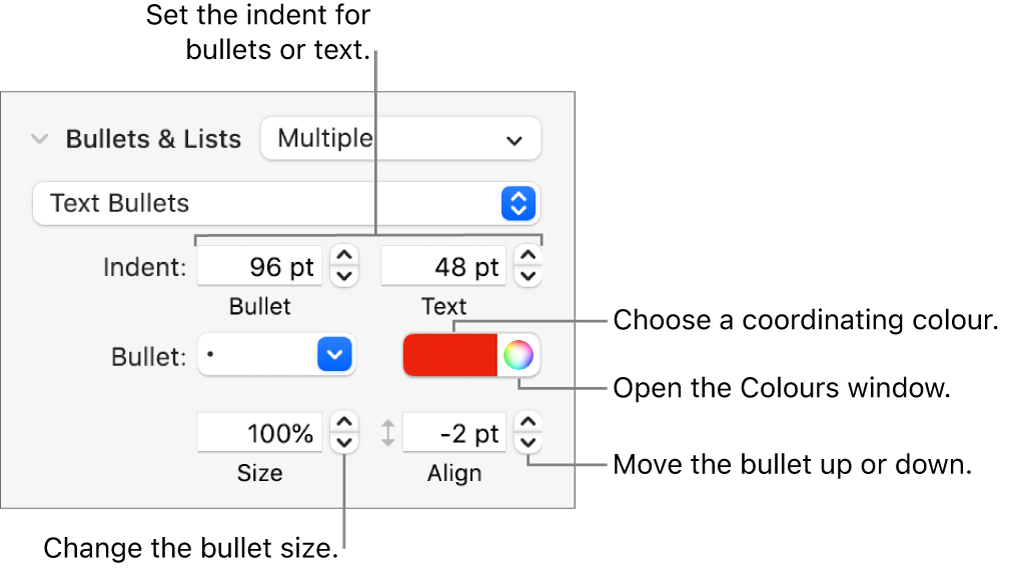Viewport: 1012px width, 574px height.
Task: Decrease bullet indent with down arrow
Action: [344, 276]
